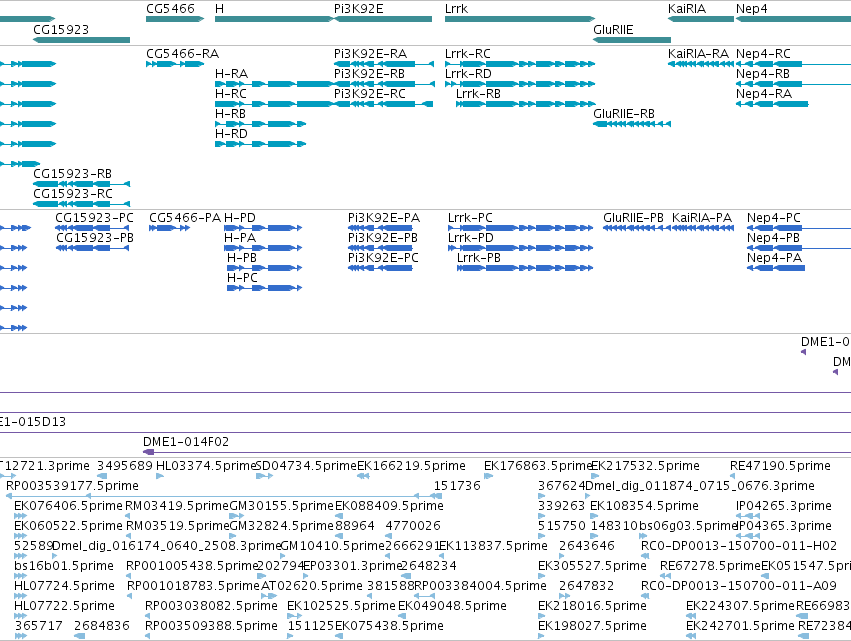Open the EK176863.5prime EST label
The width and height of the screenshot is (851, 641).
[537, 466]
